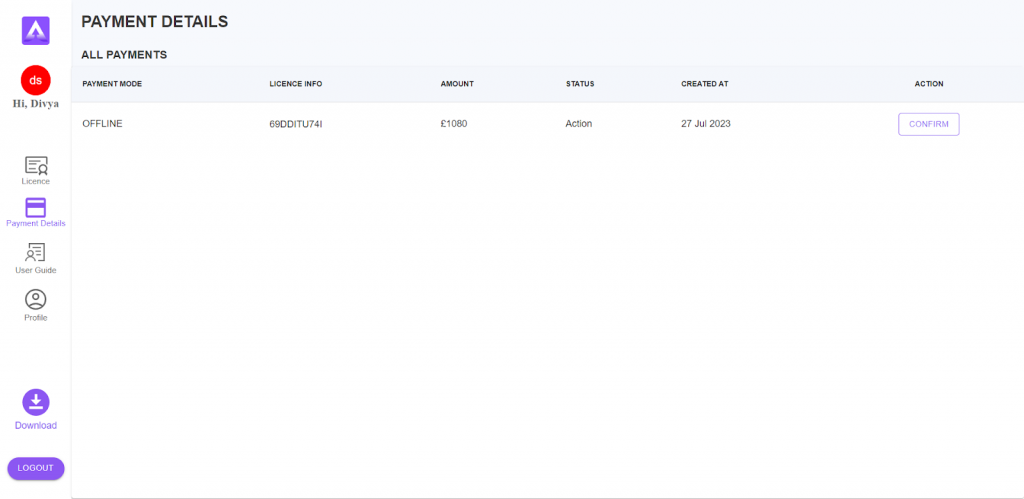Click the red 'ds' user avatar
This screenshot has width=1024, height=499.
coord(36,80)
